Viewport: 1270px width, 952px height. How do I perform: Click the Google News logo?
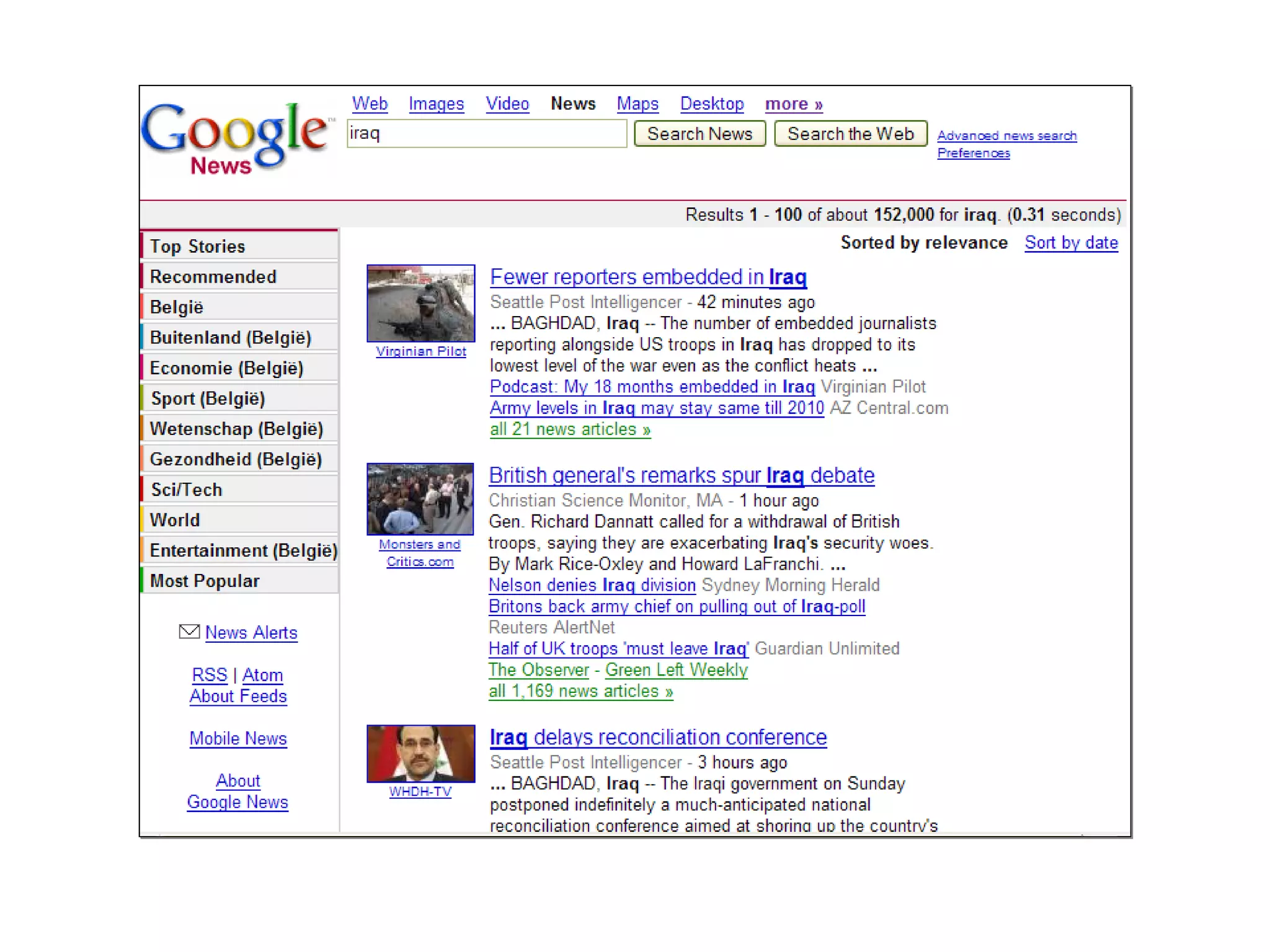pos(234,138)
